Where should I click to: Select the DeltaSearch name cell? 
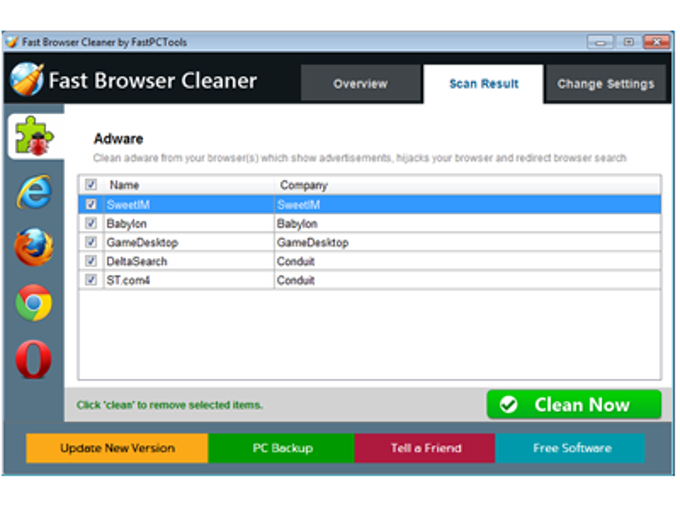point(189,261)
